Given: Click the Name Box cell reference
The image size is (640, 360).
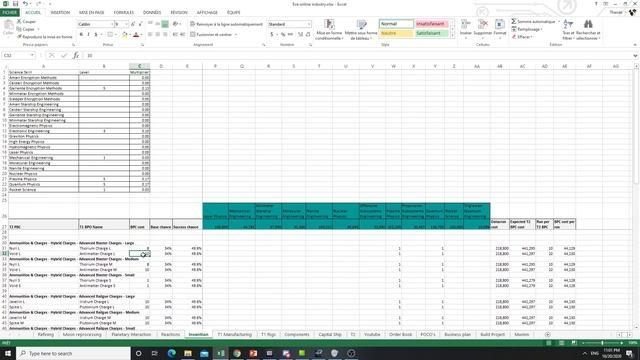Looking at the screenshot, I should 18,56.
